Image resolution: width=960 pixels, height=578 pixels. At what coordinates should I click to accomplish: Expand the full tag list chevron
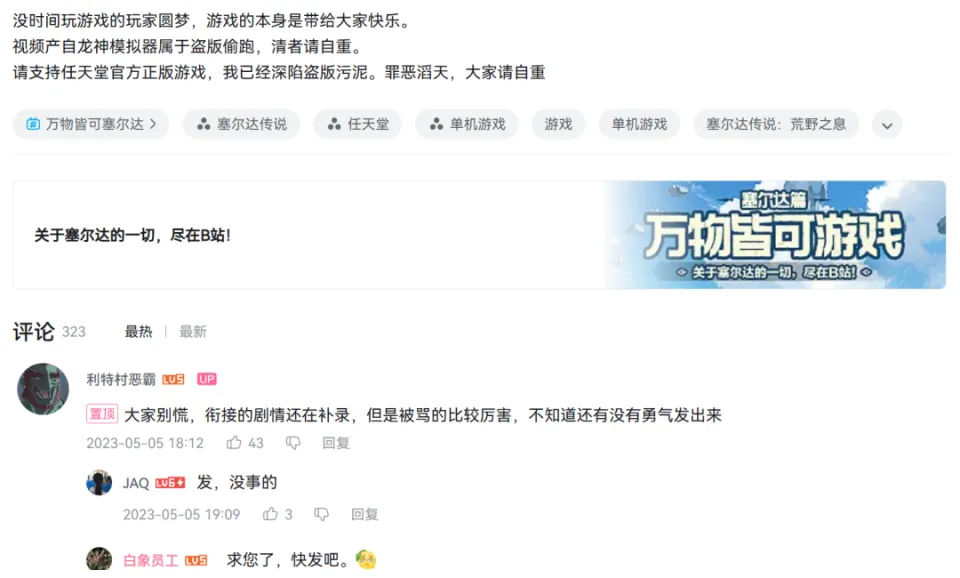tap(887, 125)
